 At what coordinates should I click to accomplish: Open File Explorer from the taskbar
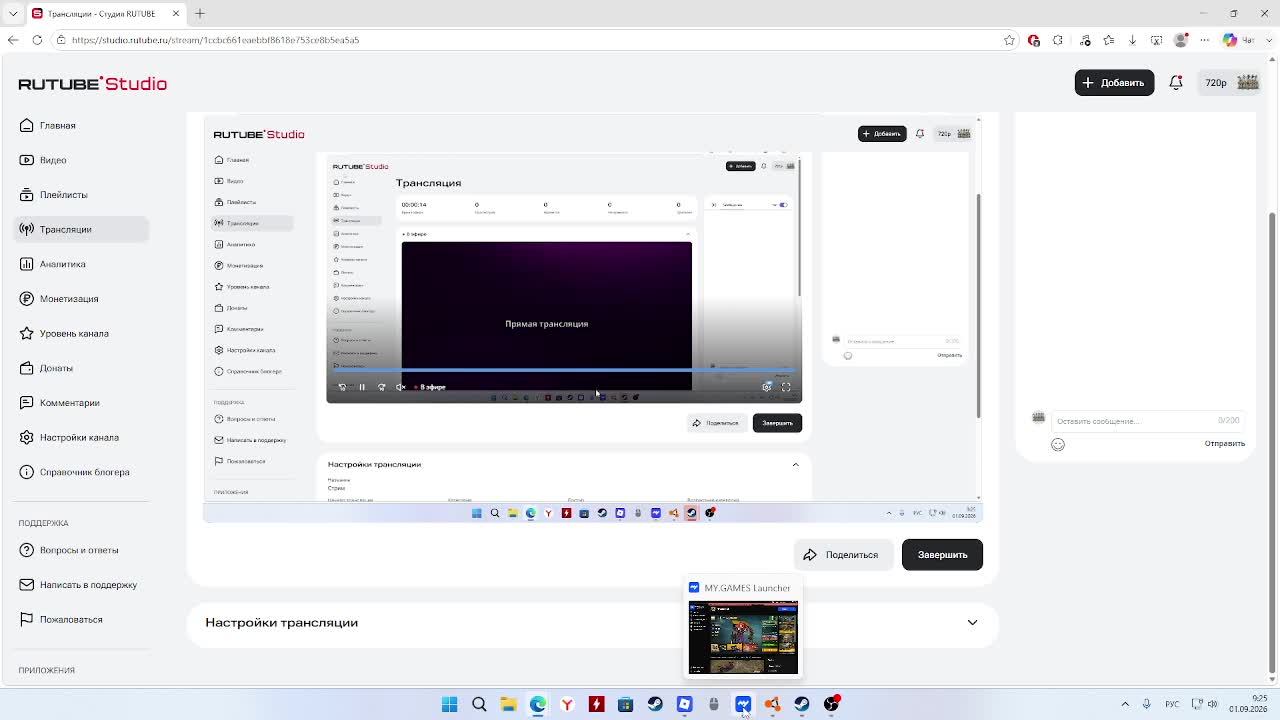click(x=508, y=704)
